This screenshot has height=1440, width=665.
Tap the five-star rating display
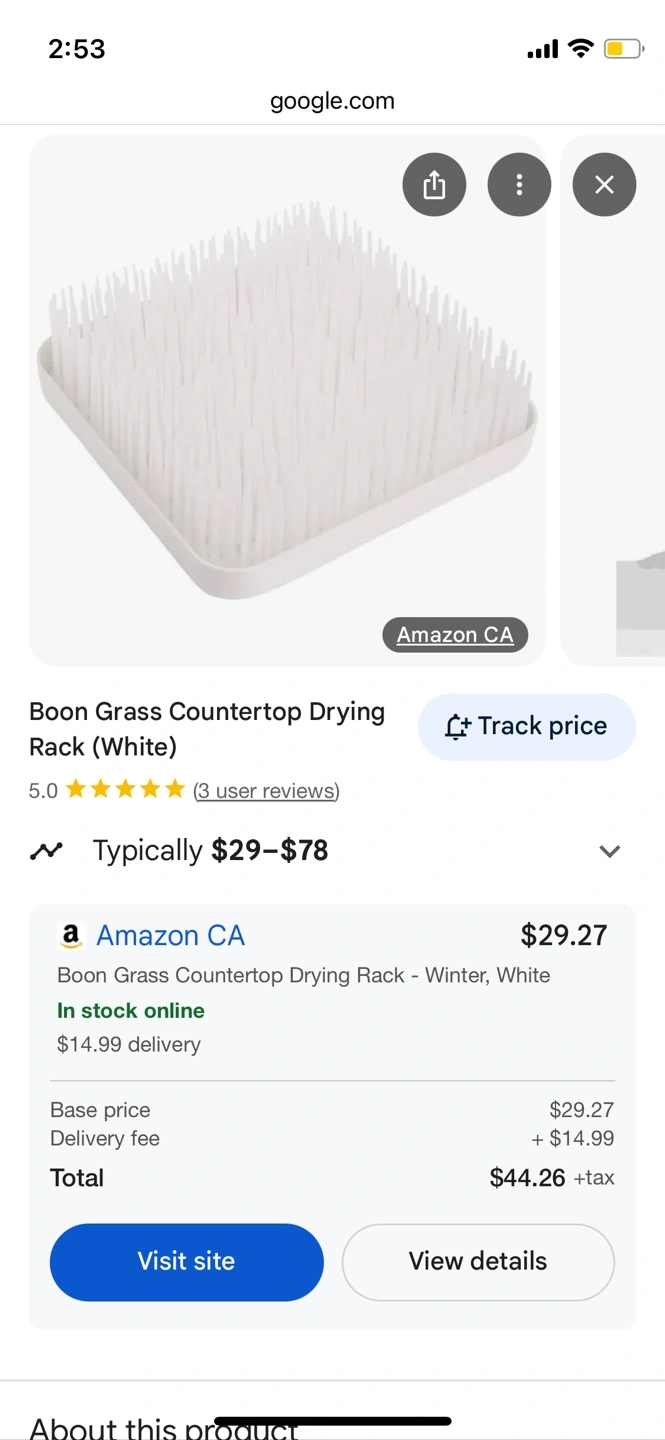[125, 790]
